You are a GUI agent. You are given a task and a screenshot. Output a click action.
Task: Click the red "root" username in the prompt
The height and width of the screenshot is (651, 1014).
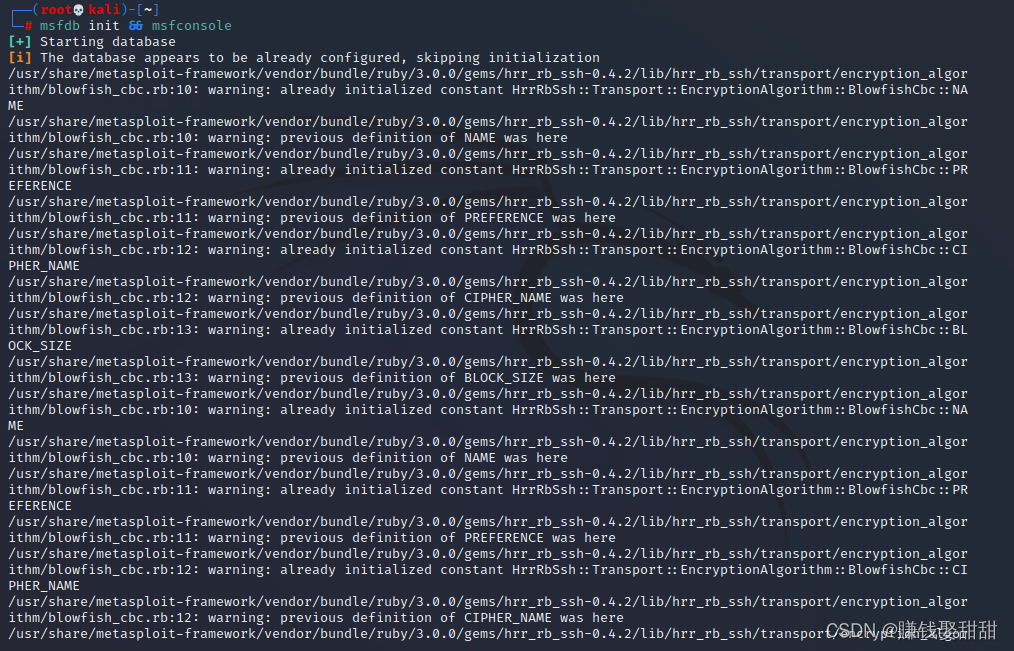pos(56,10)
